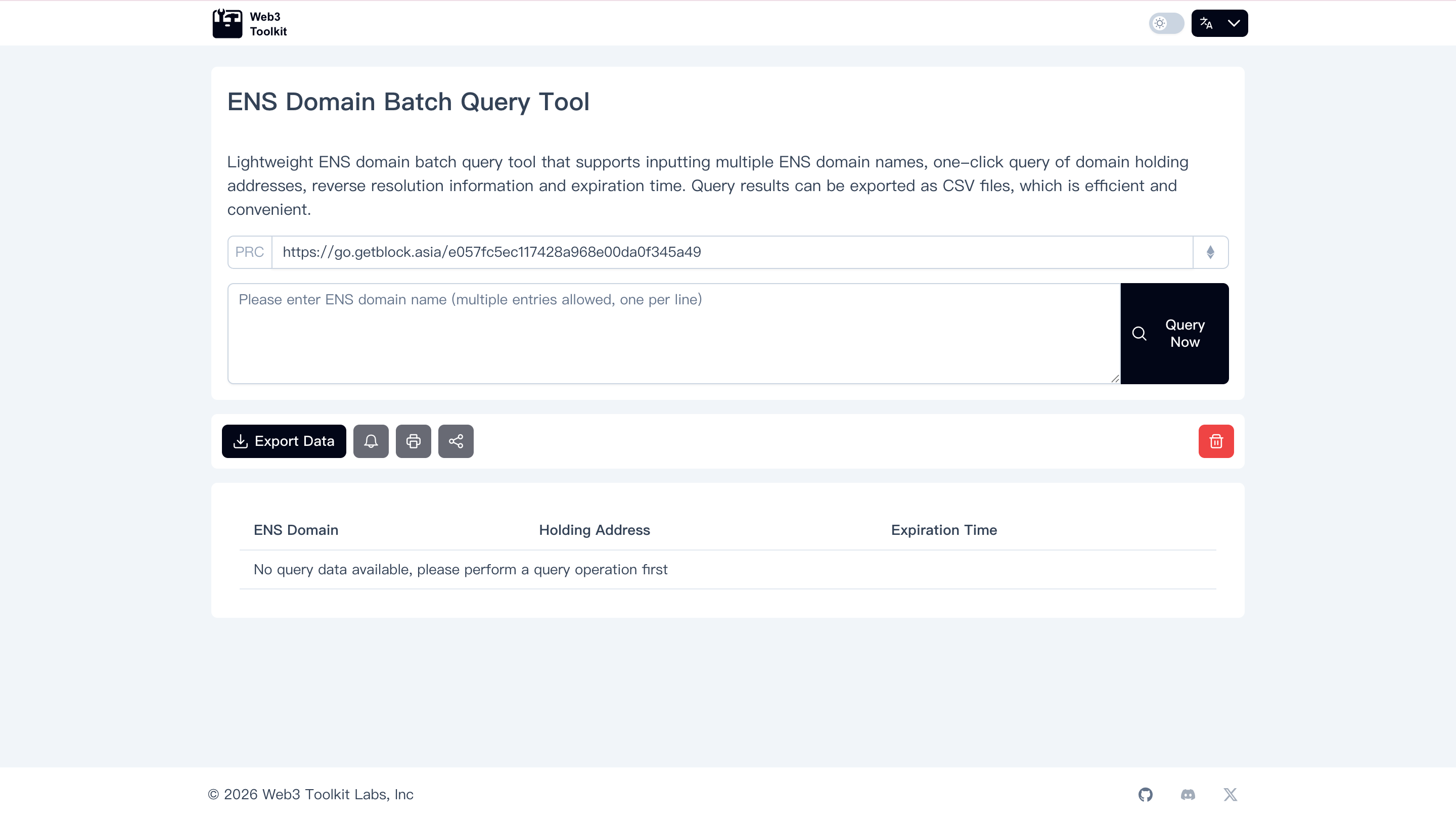The height and width of the screenshot is (822, 1456).
Task: Click the red trash delete button
Action: click(1216, 441)
